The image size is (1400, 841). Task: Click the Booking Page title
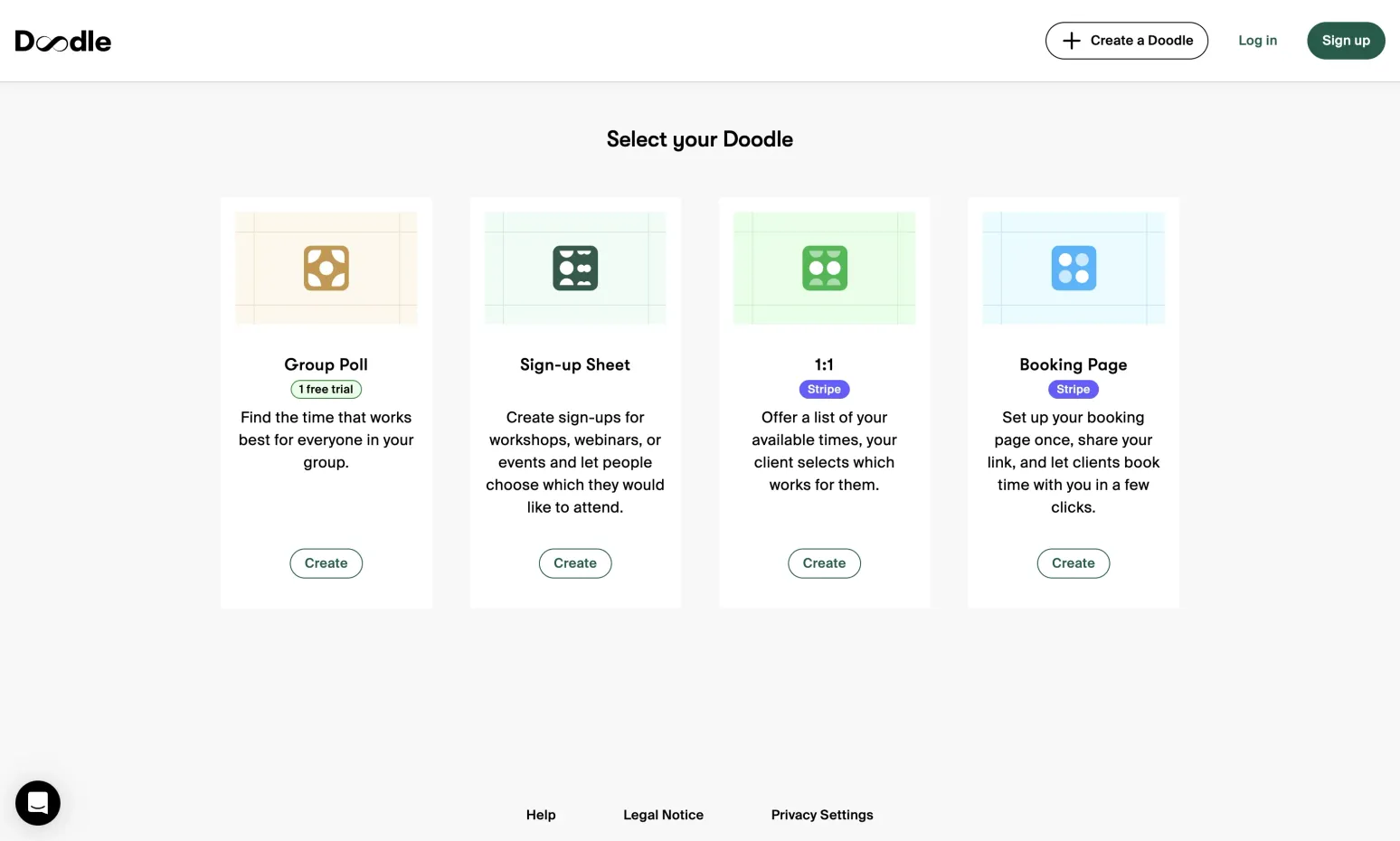pos(1074,364)
